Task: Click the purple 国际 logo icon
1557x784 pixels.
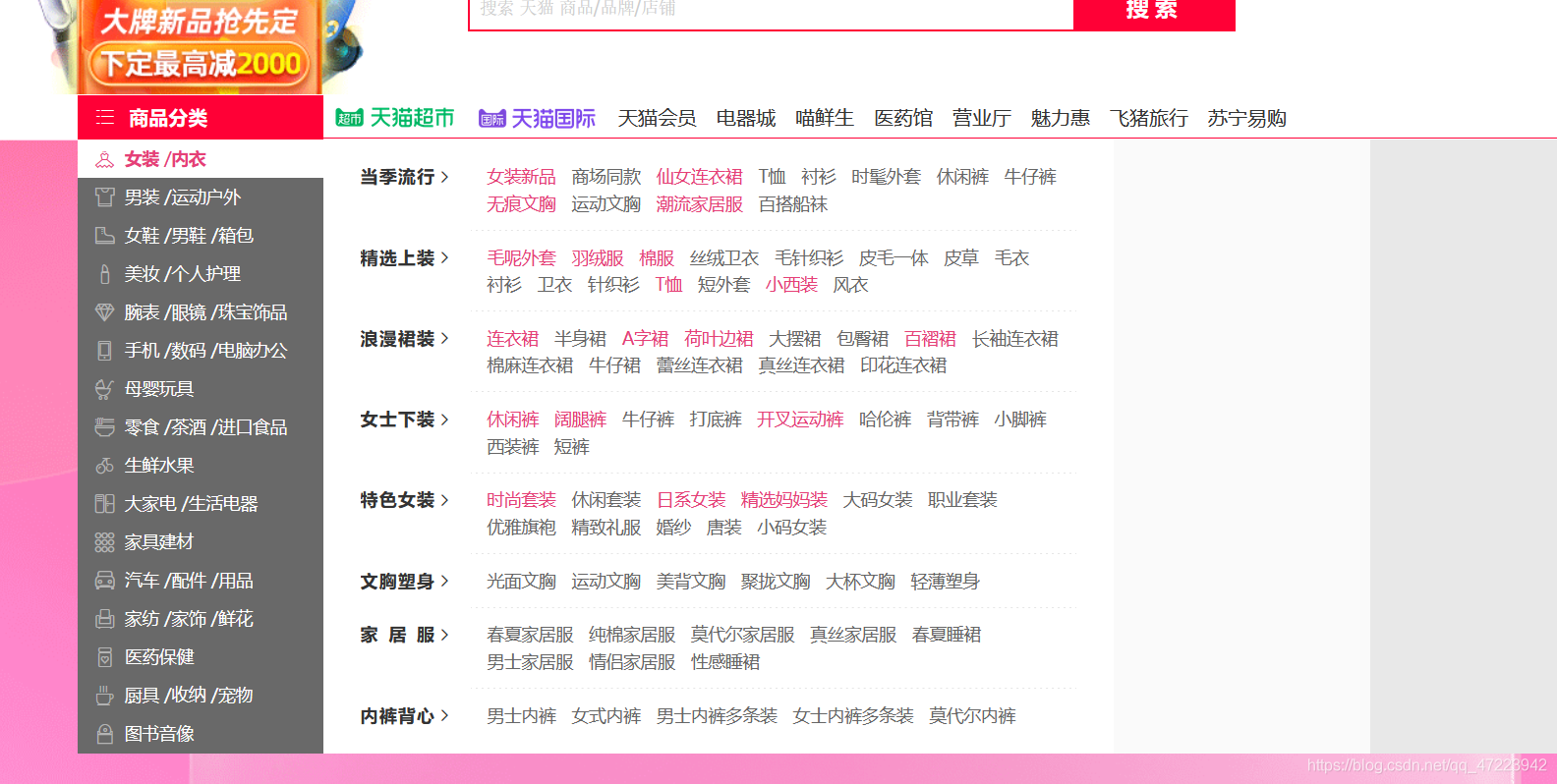Action: pos(492,119)
